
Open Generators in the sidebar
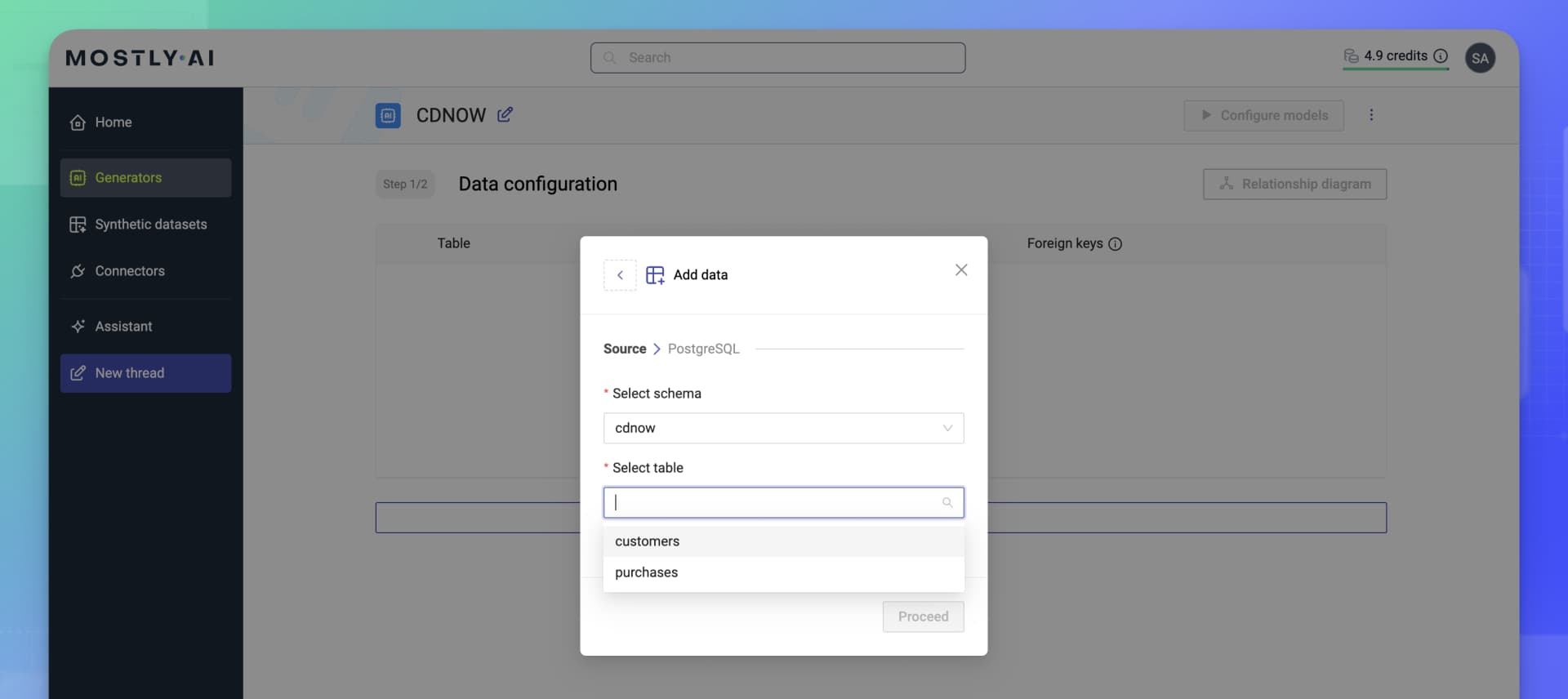145,178
